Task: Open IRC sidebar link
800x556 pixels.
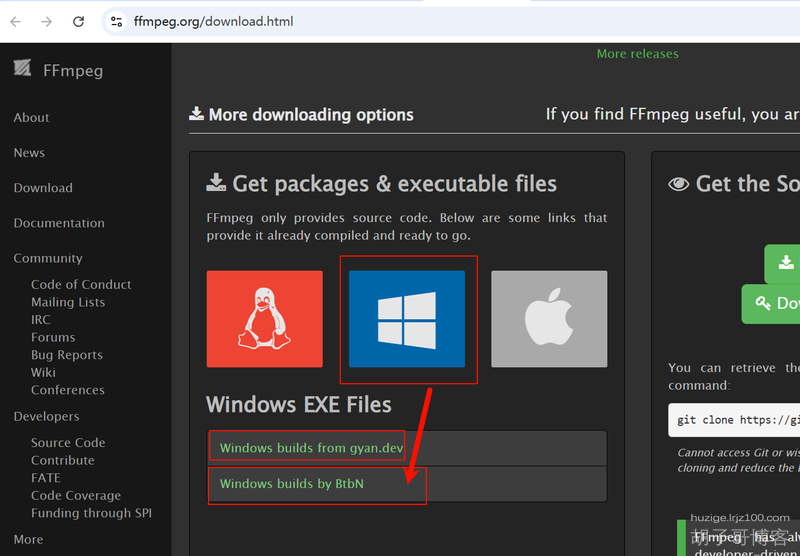Action: [x=41, y=319]
